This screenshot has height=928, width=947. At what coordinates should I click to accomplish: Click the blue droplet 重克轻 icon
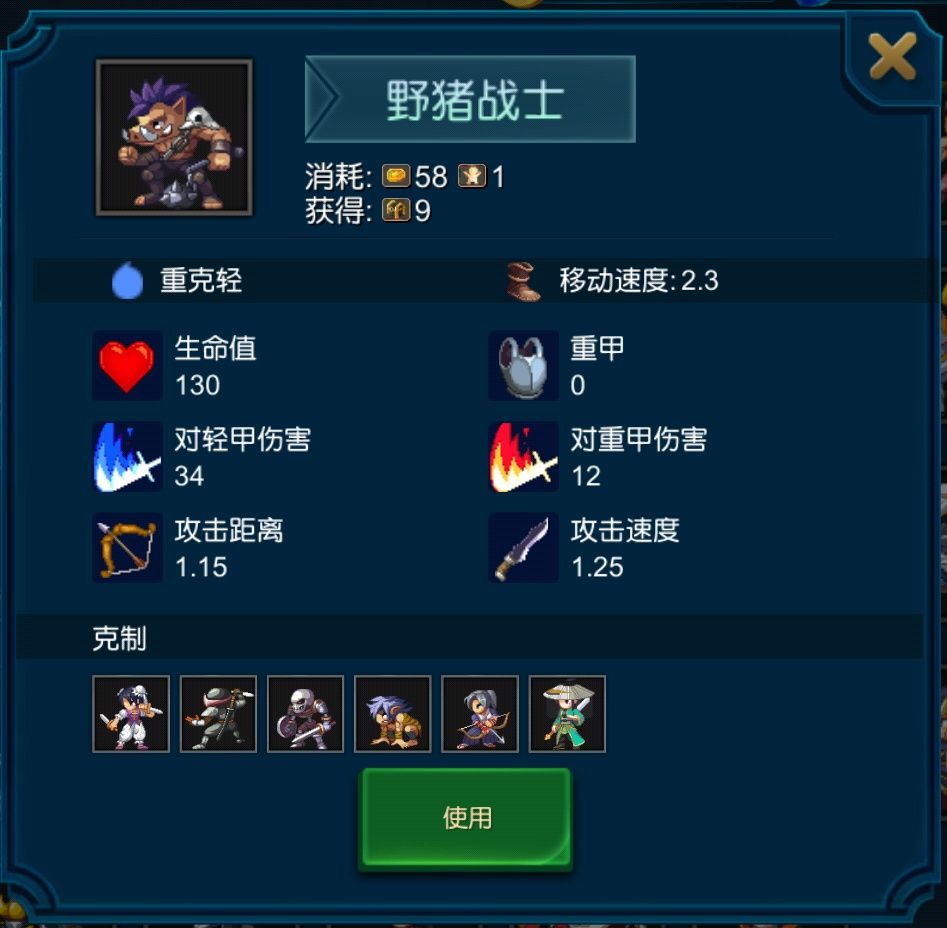(127, 281)
